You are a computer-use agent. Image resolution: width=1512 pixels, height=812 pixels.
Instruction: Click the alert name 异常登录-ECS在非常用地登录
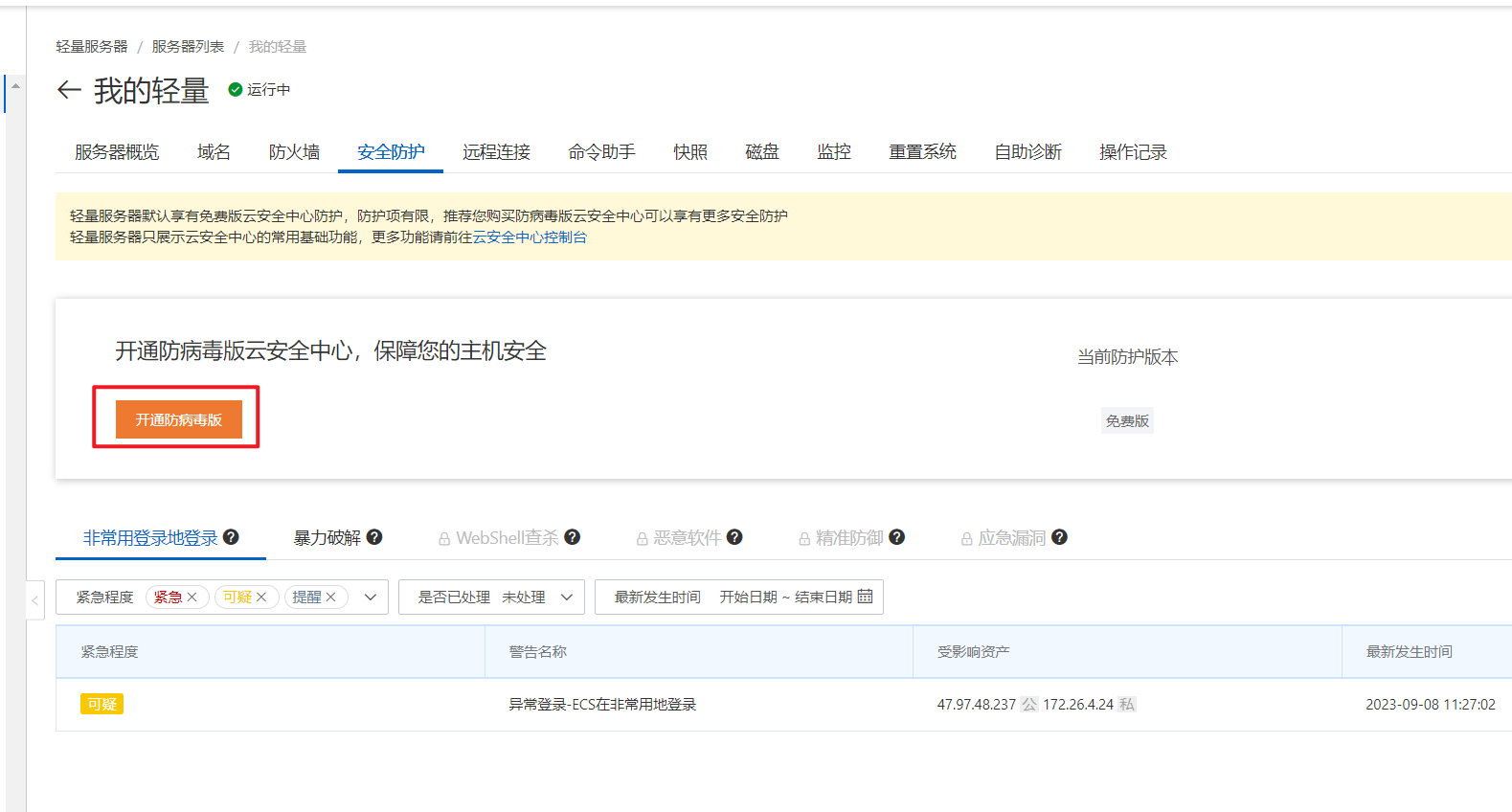coord(602,704)
